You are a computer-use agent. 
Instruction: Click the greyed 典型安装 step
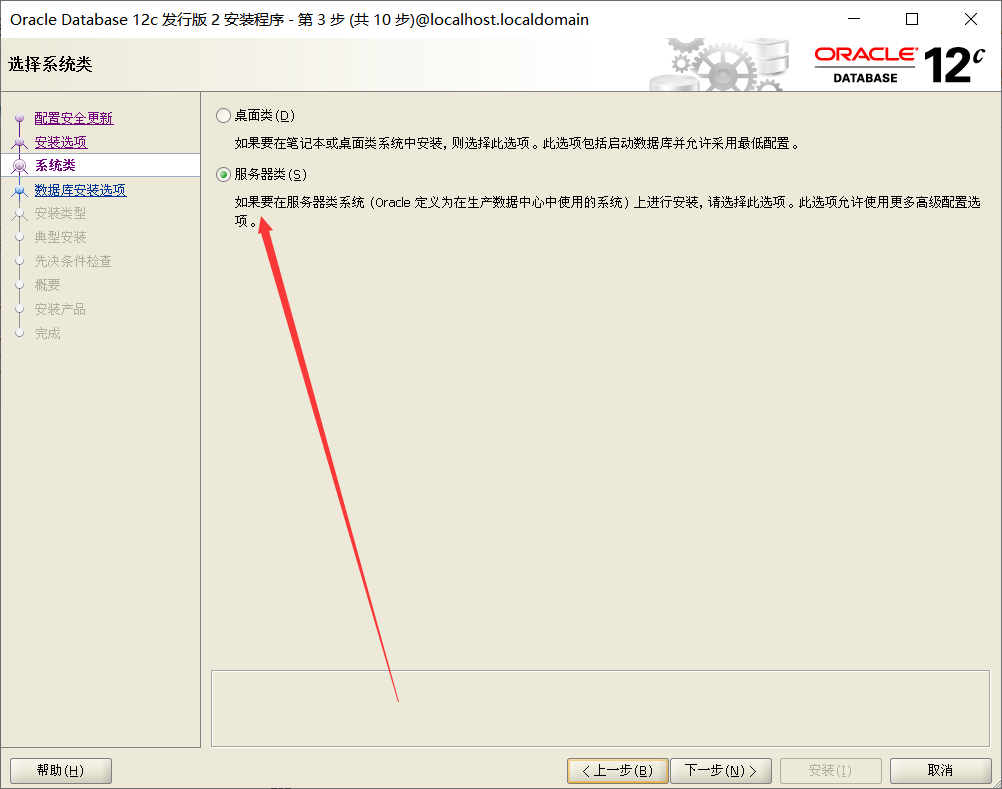60,237
